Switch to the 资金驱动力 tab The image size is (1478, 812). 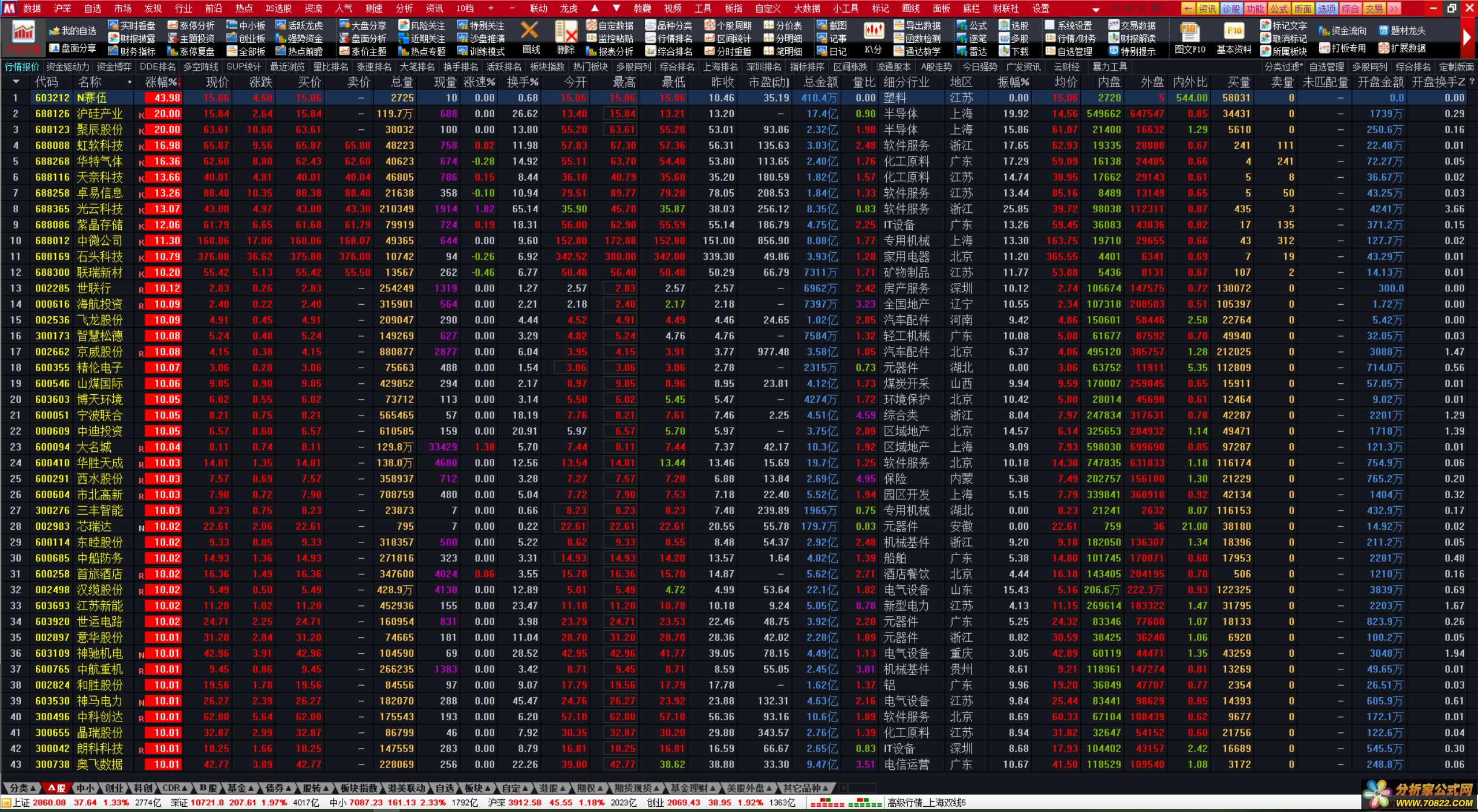pos(68,67)
